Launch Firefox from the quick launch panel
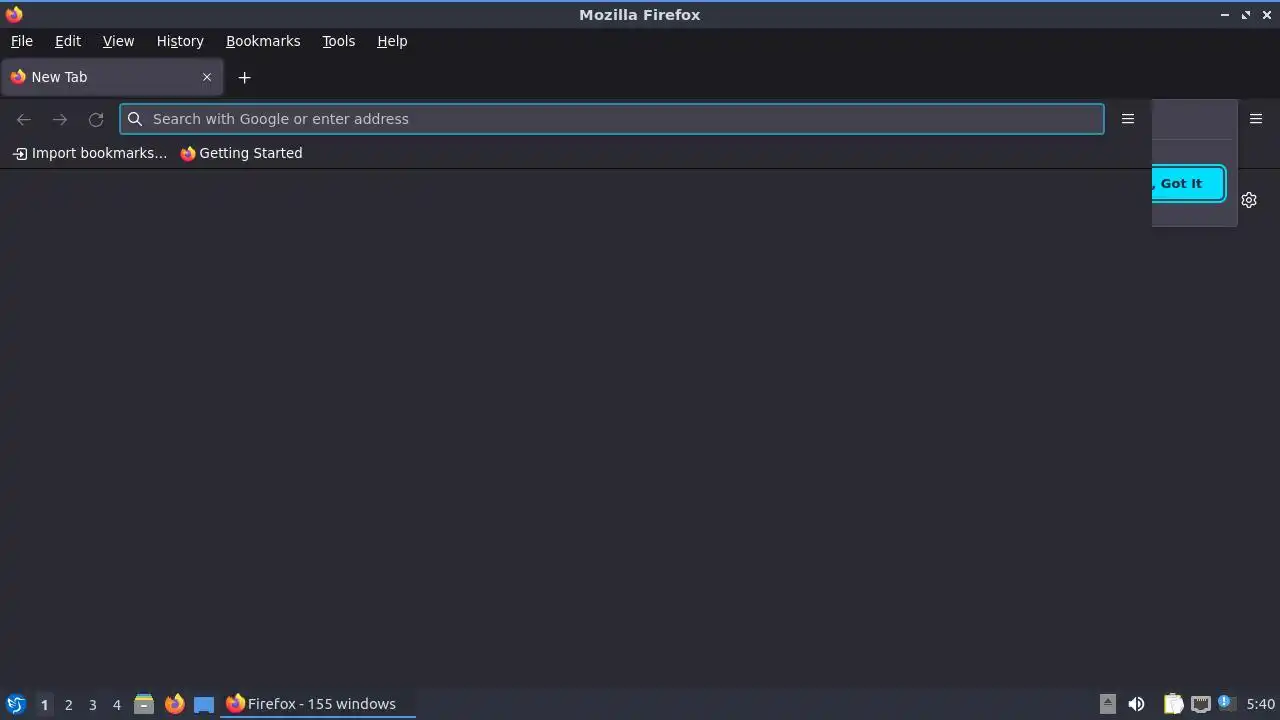Viewport: 1280px width, 720px height. pos(174,704)
